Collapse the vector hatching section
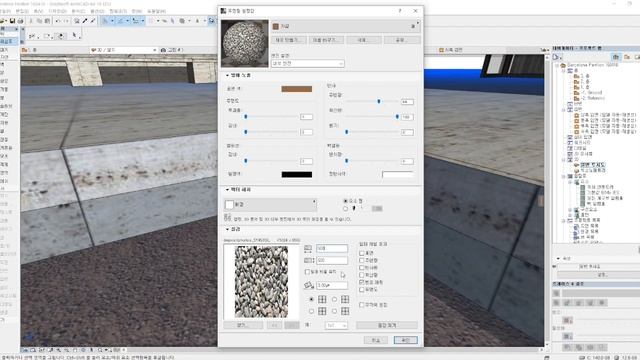The image size is (640, 360). (227, 190)
